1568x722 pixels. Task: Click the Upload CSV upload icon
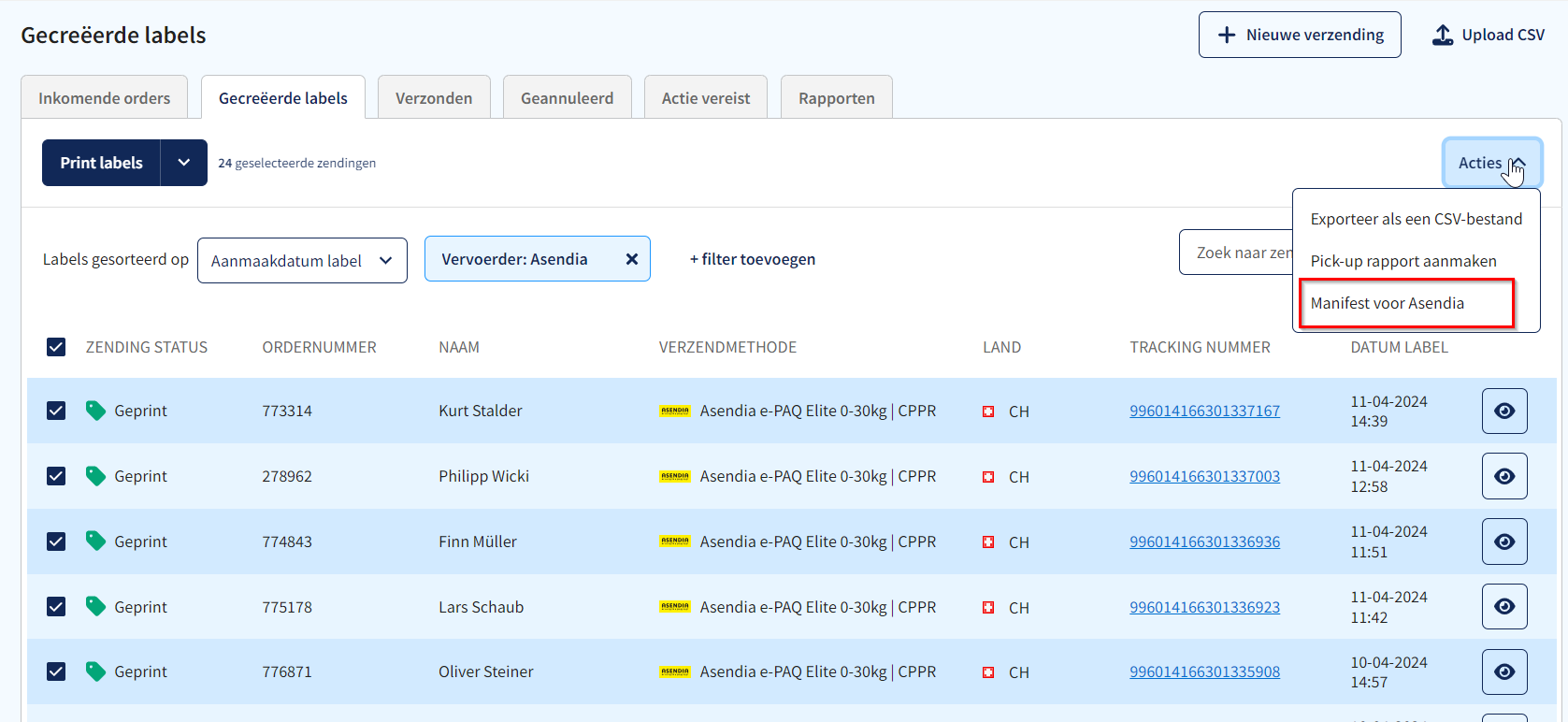click(1443, 35)
